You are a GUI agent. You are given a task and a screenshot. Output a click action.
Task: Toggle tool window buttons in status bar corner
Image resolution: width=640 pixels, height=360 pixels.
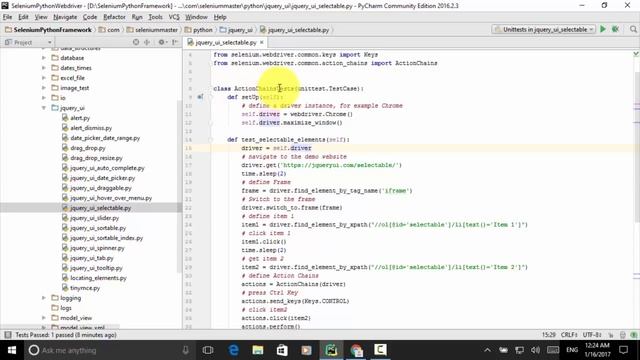[x=7, y=335]
